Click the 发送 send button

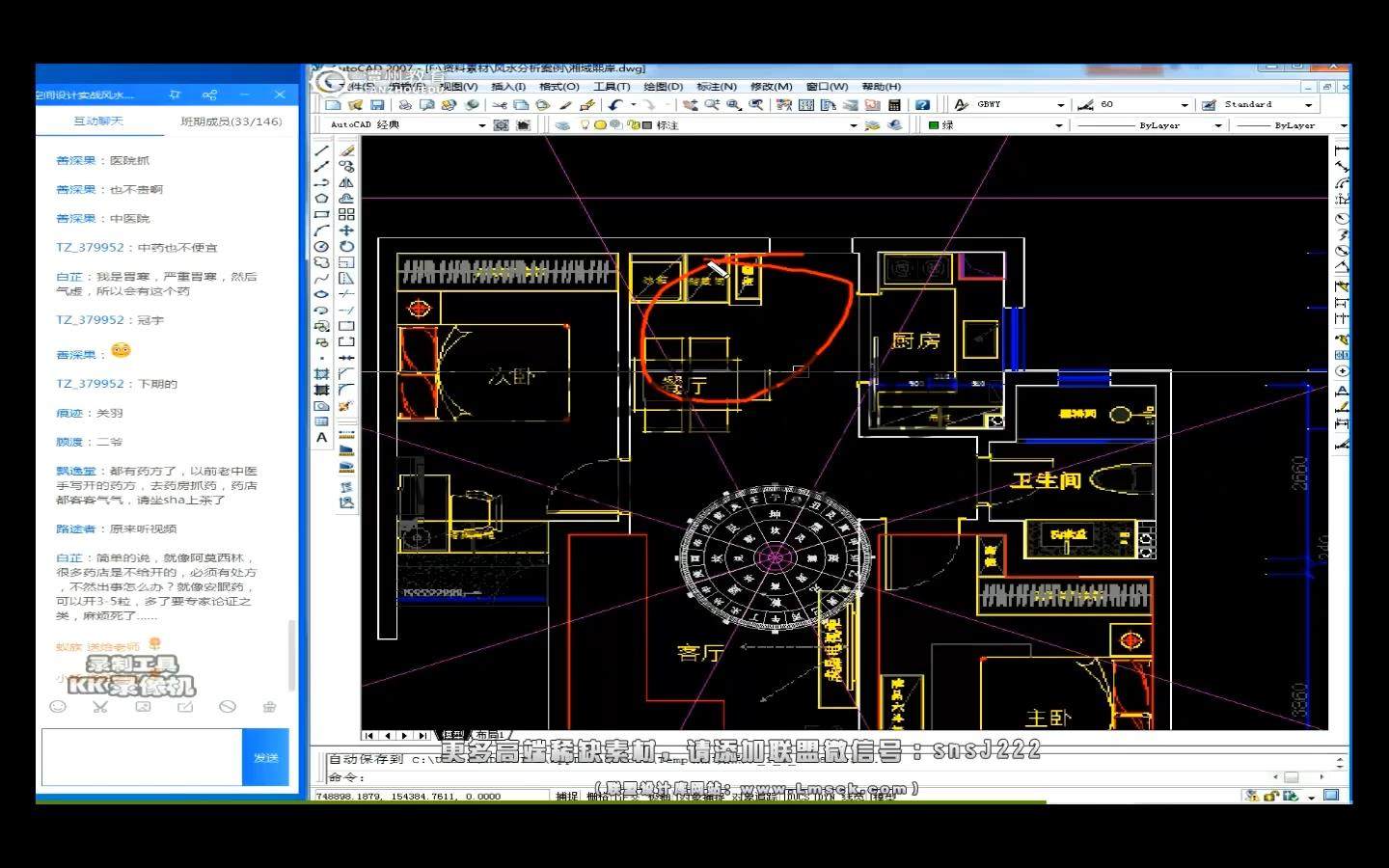pyautogui.click(x=265, y=758)
